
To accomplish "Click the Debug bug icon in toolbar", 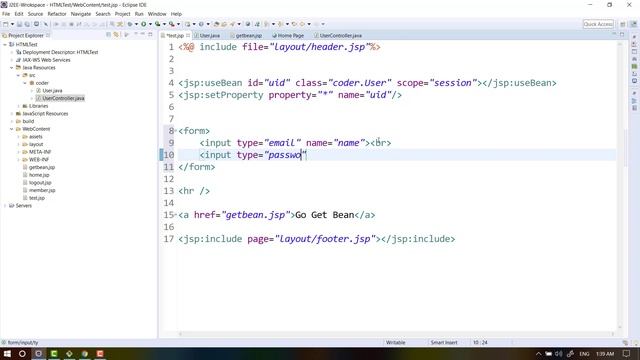I will [x=130, y=24].
